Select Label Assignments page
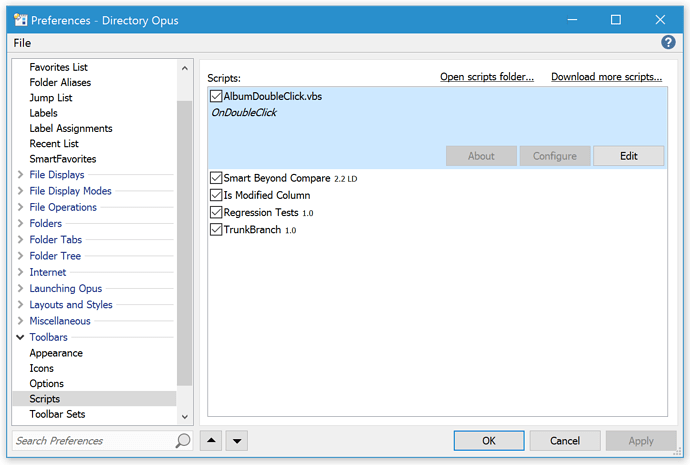The width and height of the screenshot is (690, 465). pos(71,128)
